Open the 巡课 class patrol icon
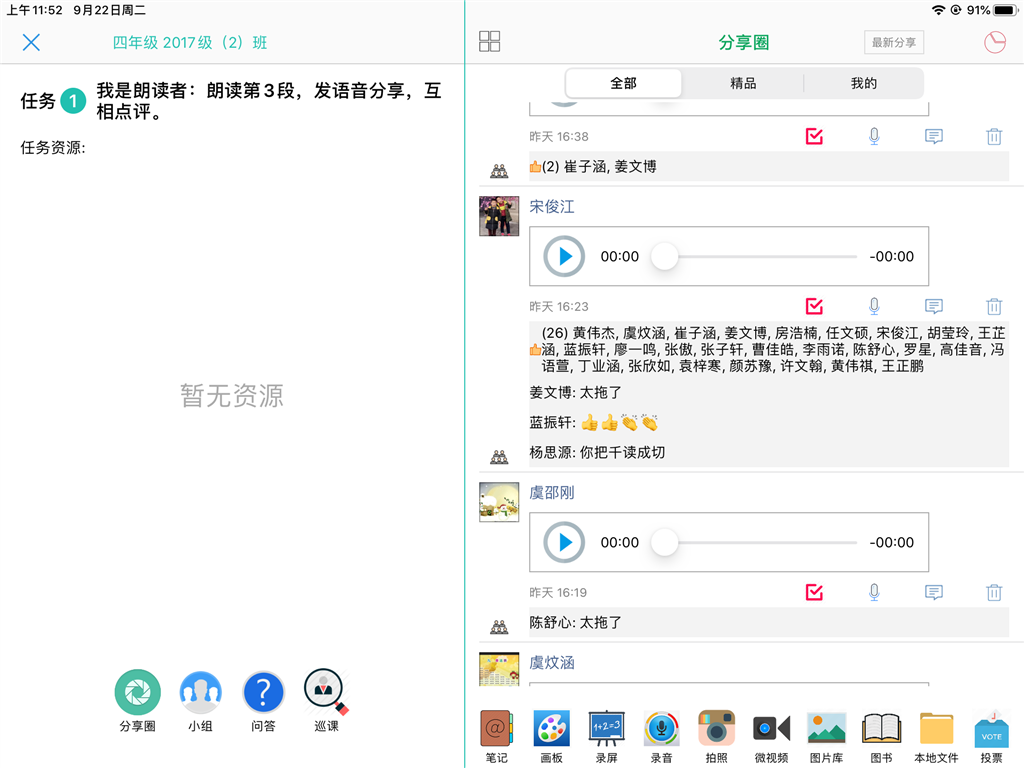1024x768 pixels. [x=326, y=690]
